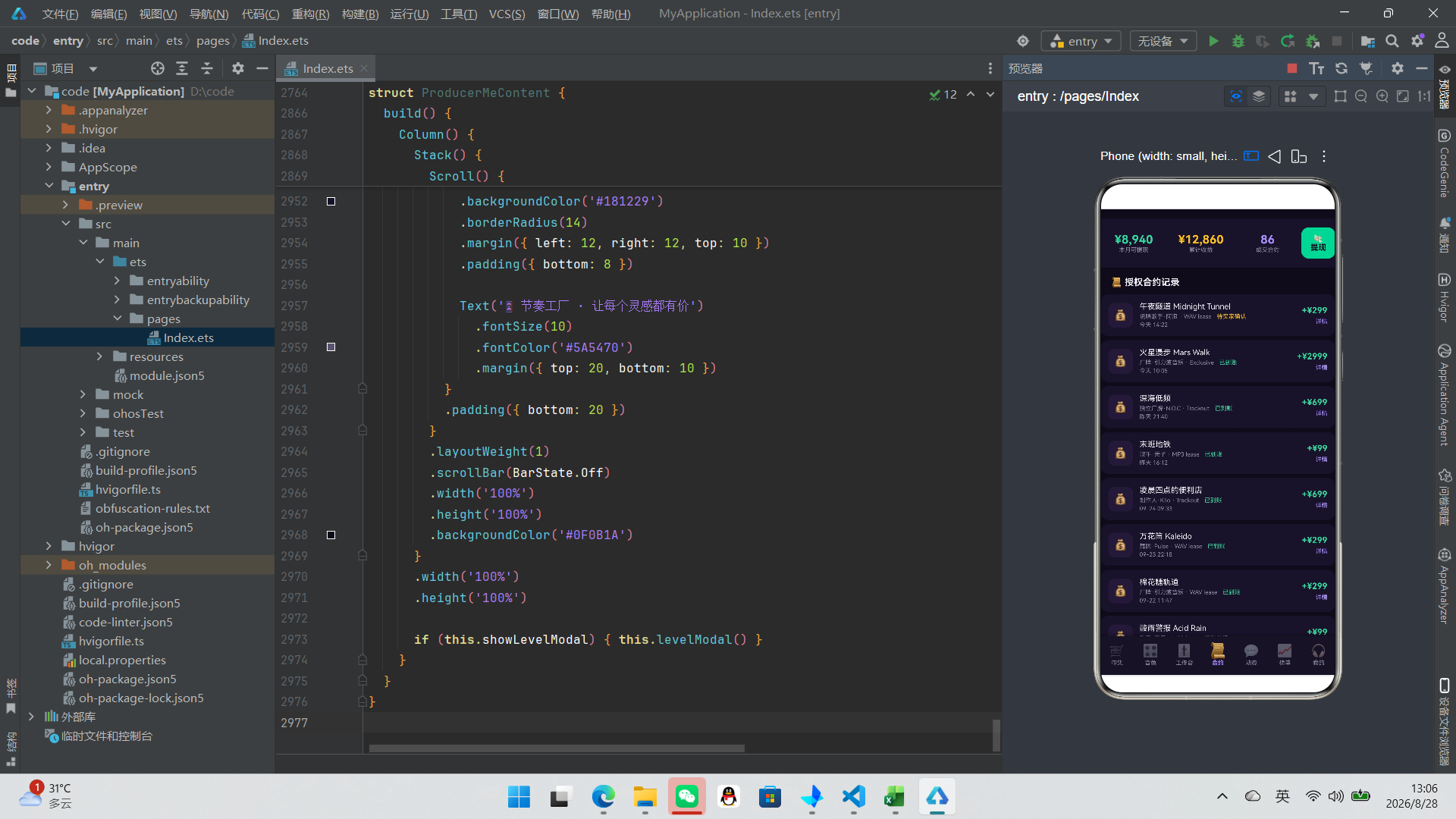Click the #181229 color gutter swatch

click(331, 201)
